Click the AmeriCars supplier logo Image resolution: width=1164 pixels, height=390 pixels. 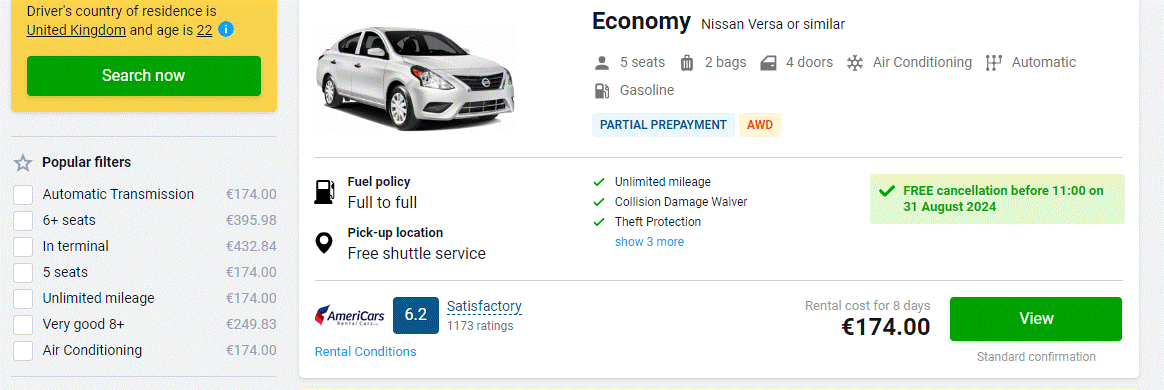(x=350, y=315)
